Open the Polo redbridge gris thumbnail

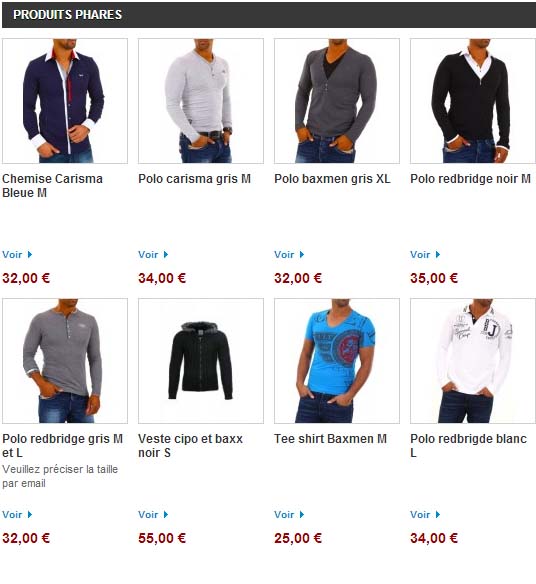pos(65,361)
